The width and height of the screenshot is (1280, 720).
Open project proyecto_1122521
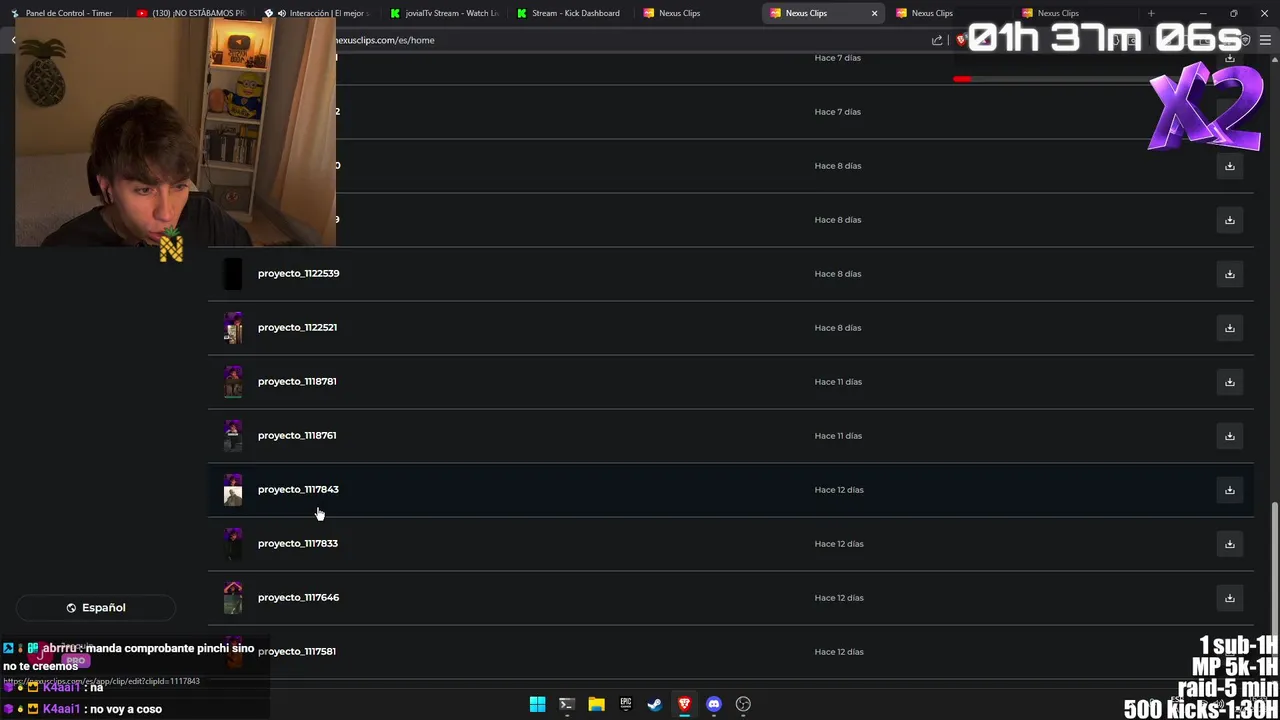[297, 328]
